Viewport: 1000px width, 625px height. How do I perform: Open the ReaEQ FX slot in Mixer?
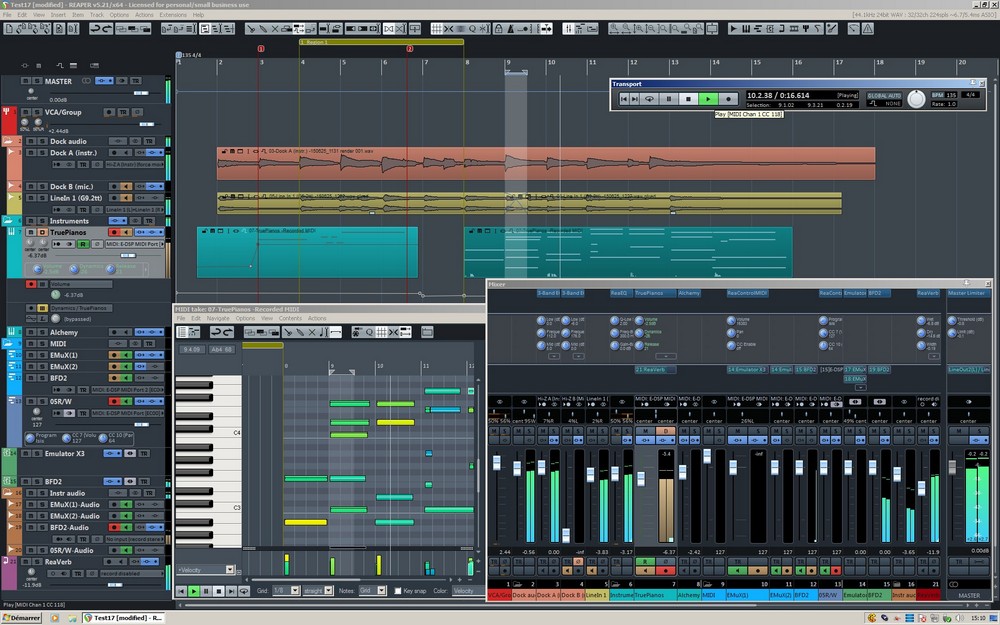click(x=619, y=293)
